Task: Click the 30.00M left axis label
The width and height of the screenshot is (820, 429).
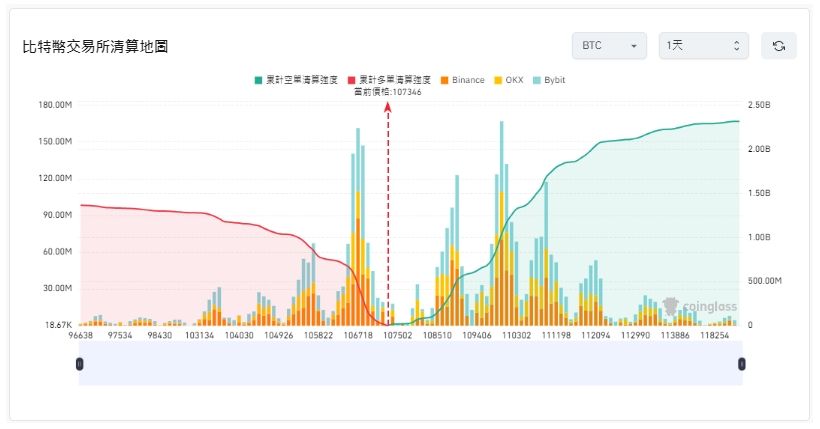Action: coord(58,288)
